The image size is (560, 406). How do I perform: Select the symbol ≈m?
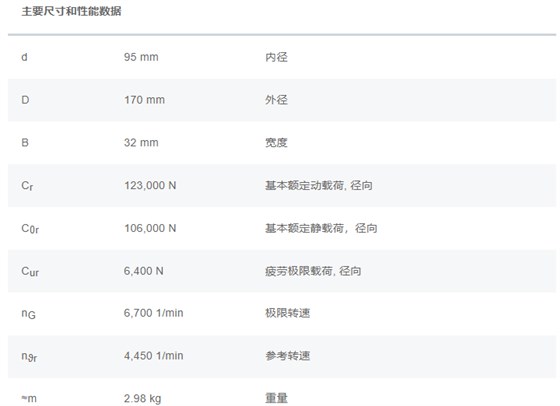[29, 399]
